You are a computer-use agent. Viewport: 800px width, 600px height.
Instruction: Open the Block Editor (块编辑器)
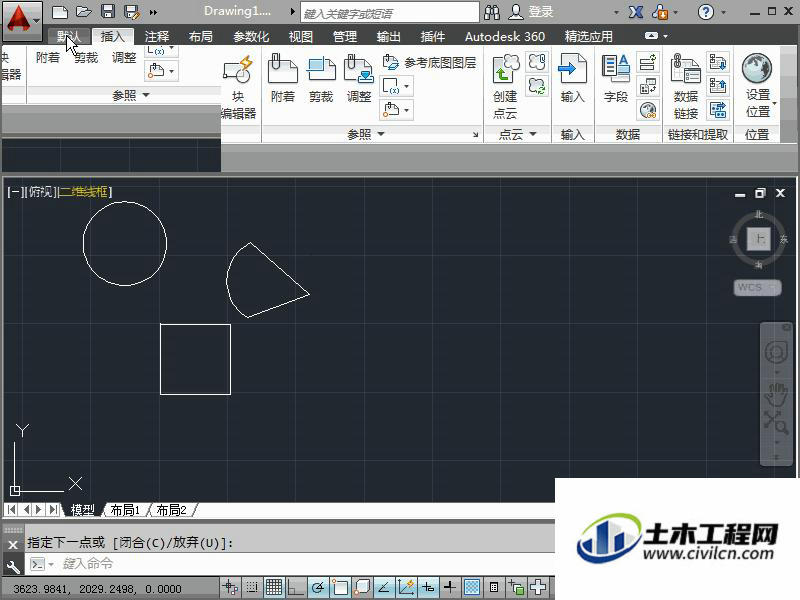point(238,87)
